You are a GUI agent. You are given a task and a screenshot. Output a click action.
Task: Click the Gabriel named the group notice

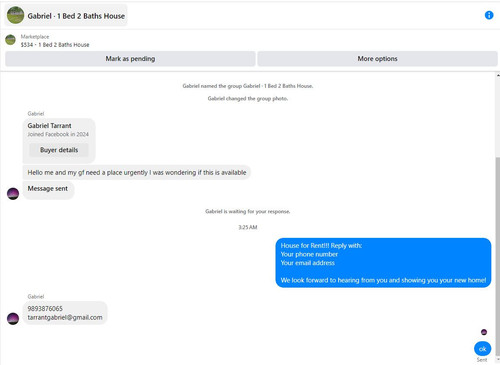click(248, 86)
